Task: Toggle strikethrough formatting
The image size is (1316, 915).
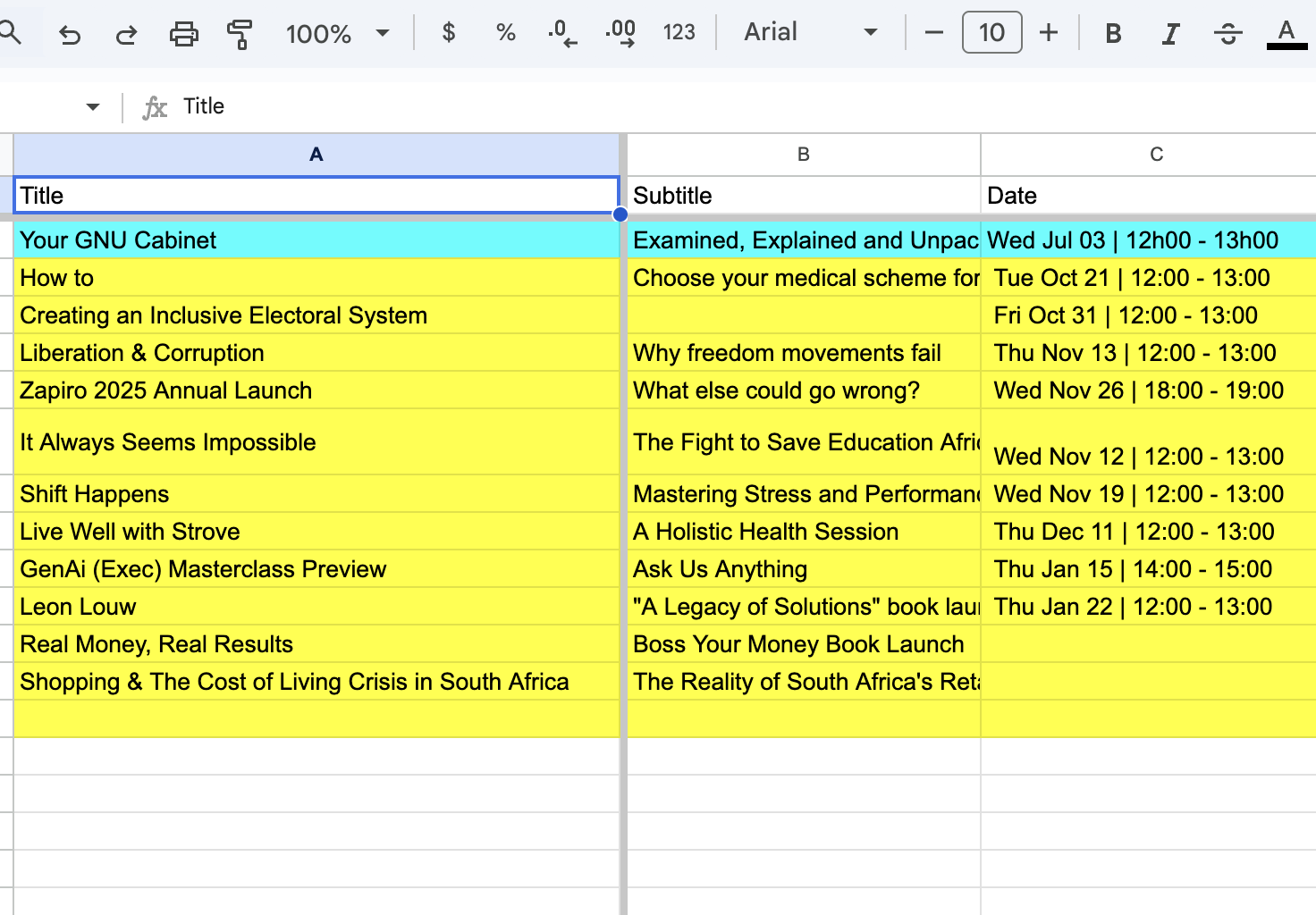Action: pyautogui.click(x=1227, y=33)
